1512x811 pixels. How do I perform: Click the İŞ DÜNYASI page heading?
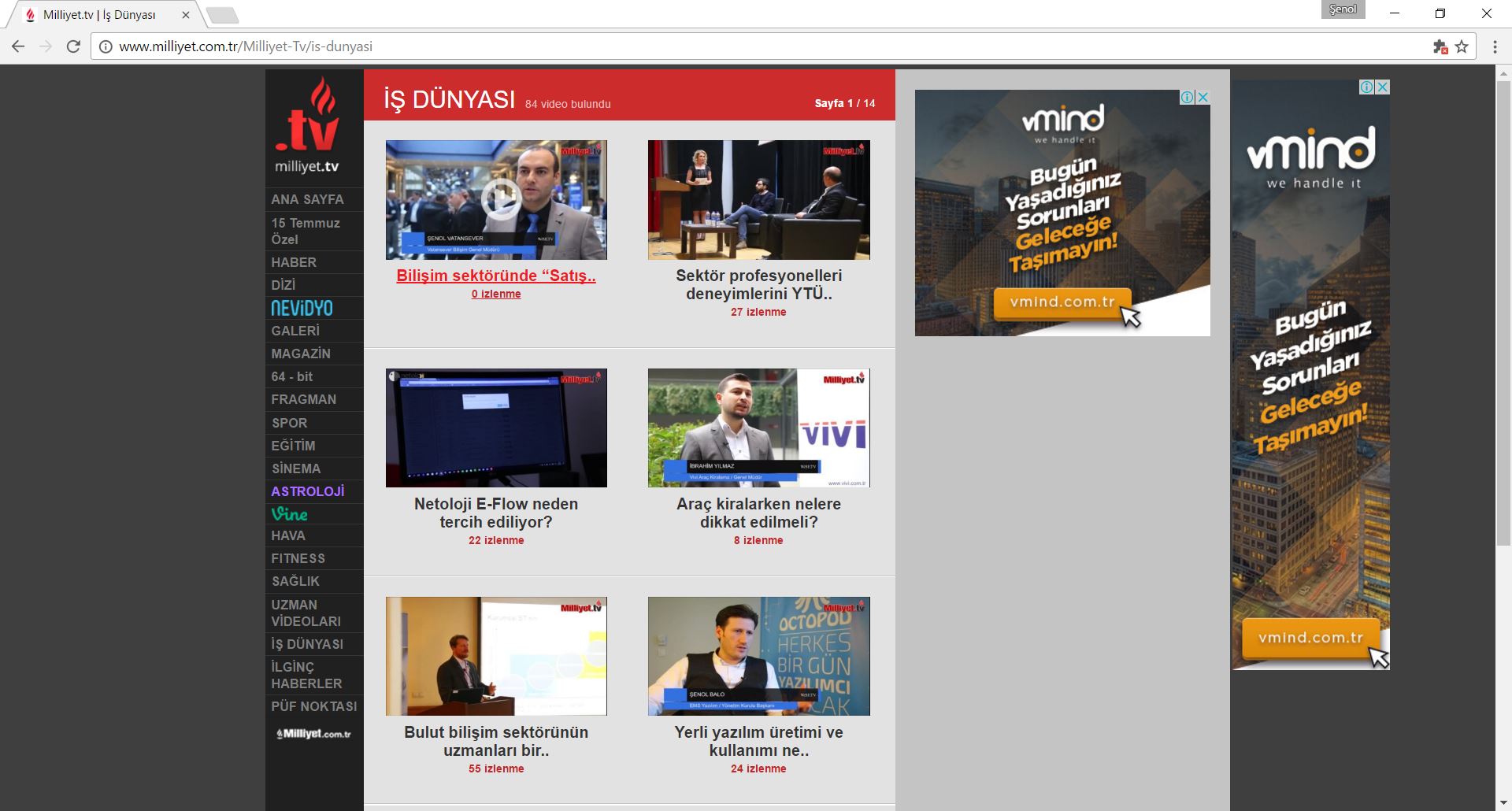tap(449, 100)
